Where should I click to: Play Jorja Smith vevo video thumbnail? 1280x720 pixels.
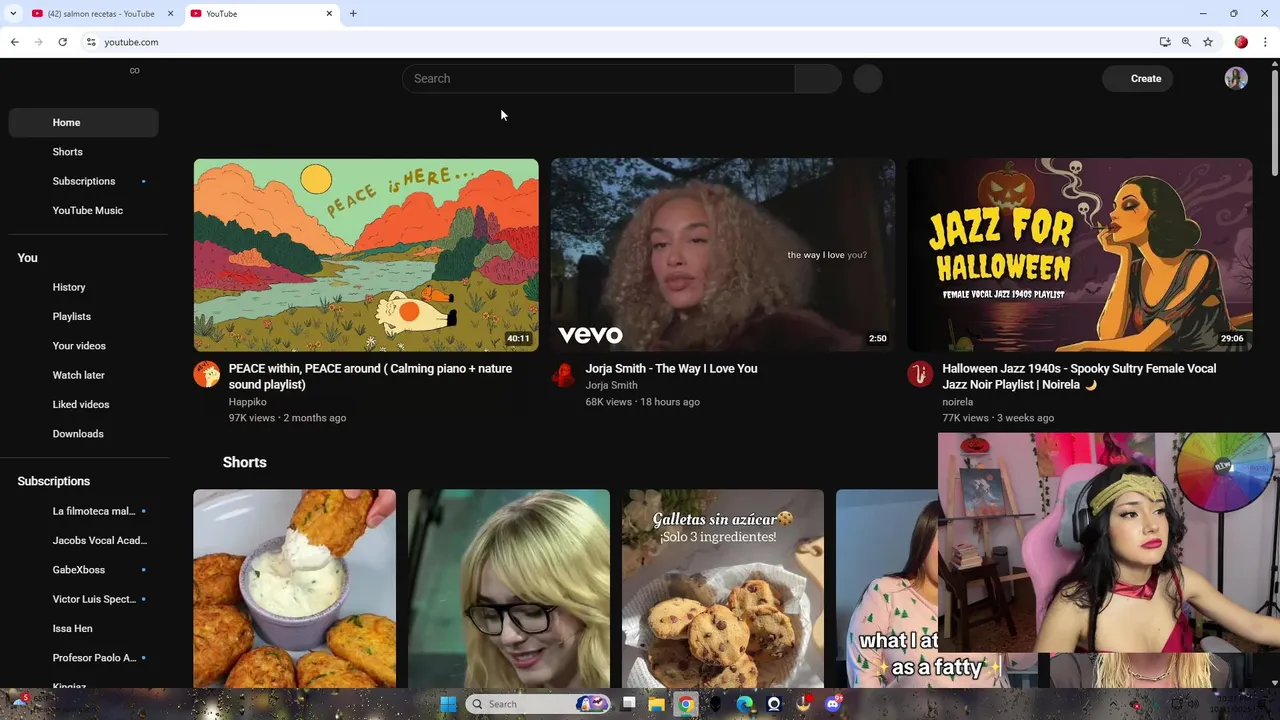pos(723,255)
